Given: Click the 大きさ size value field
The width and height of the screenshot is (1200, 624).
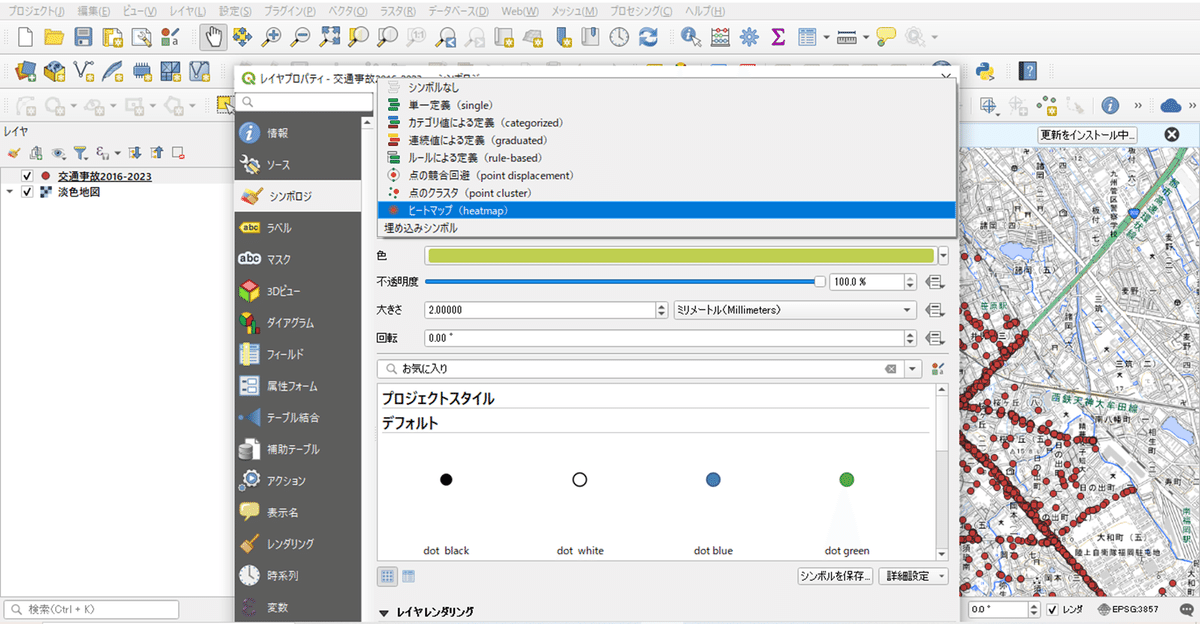Looking at the screenshot, I should pyautogui.click(x=541, y=310).
